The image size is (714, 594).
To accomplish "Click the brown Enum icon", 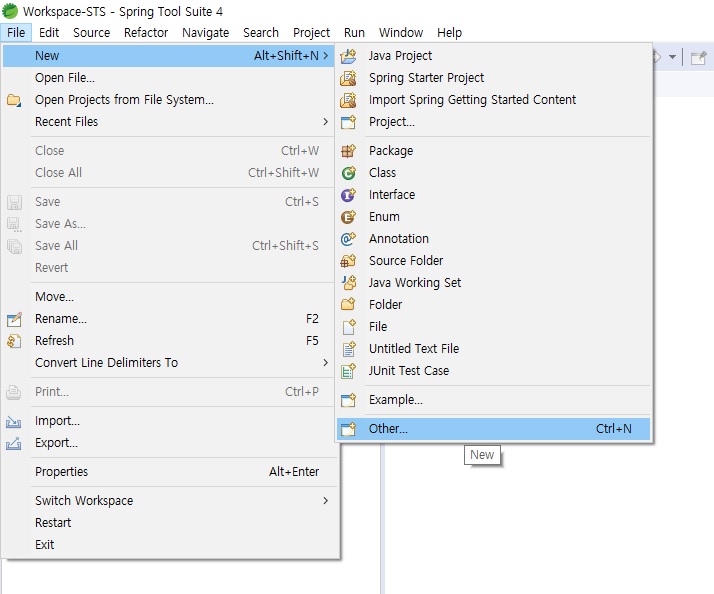I will tap(348, 217).
